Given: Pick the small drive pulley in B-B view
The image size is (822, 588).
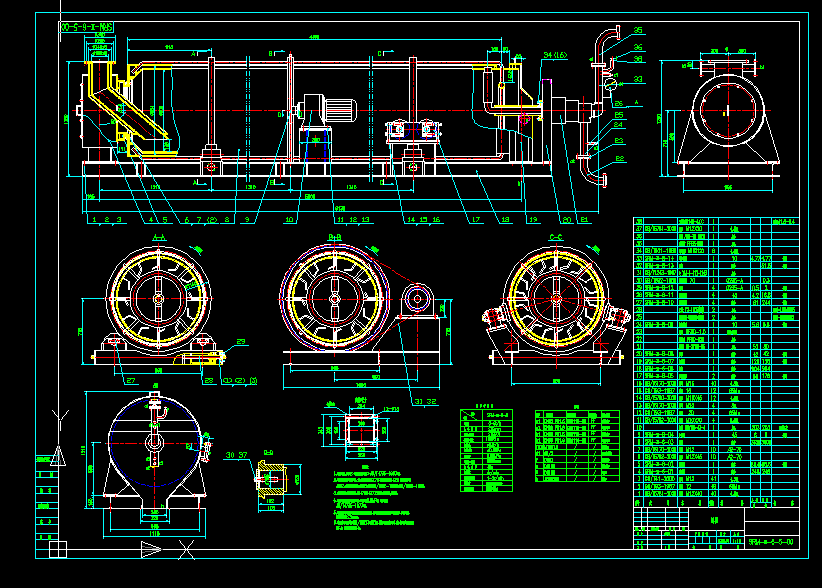Looking at the screenshot, I should (418, 299).
